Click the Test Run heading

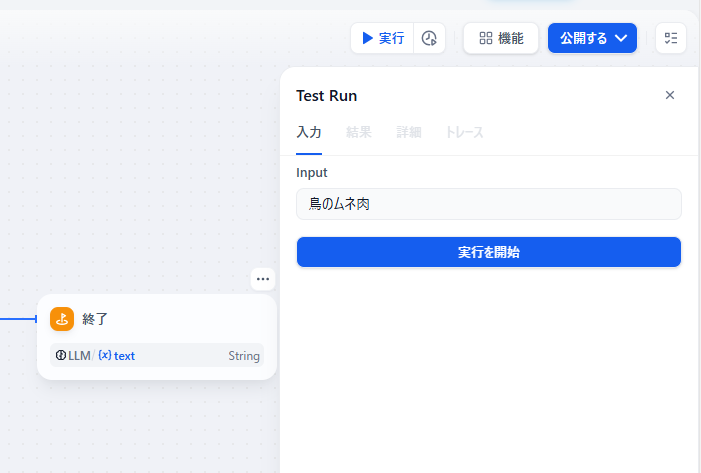(326, 96)
